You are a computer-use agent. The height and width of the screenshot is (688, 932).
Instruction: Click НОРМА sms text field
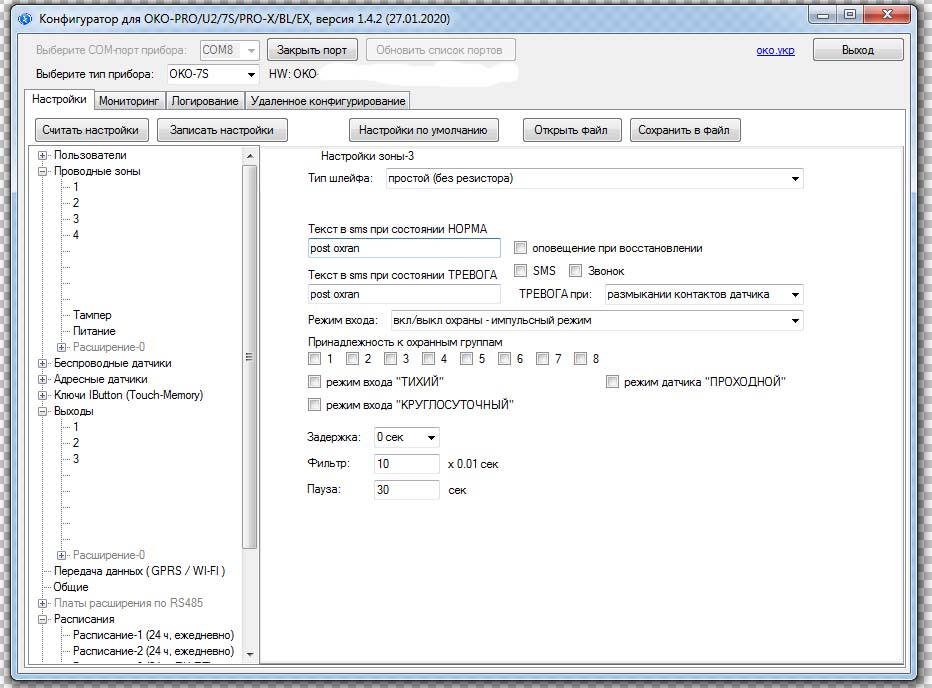point(404,248)
